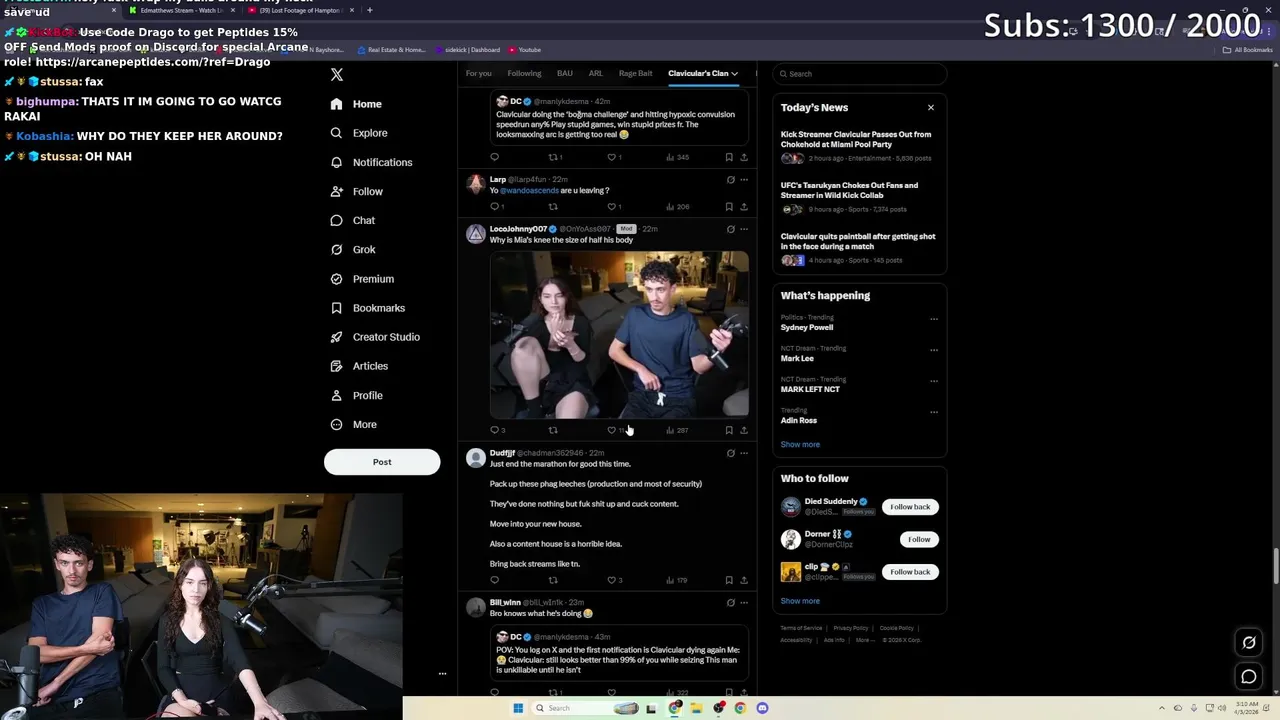Bookmark LocoJohnny007 post
Image resolution: width=1280 pixels, height=720 pixels.
pos(729,430)
